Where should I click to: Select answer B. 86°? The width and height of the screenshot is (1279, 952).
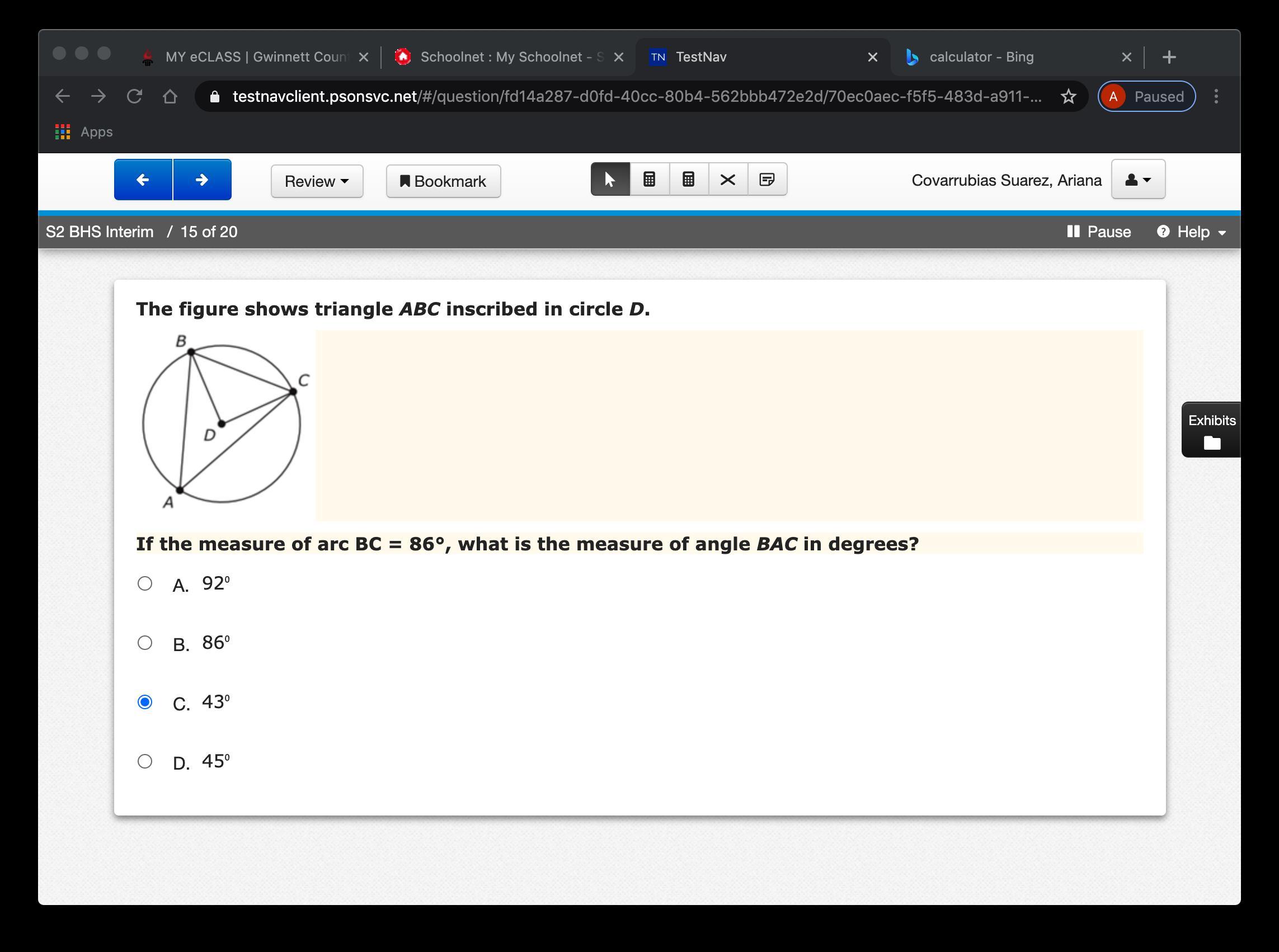[145, 643]
